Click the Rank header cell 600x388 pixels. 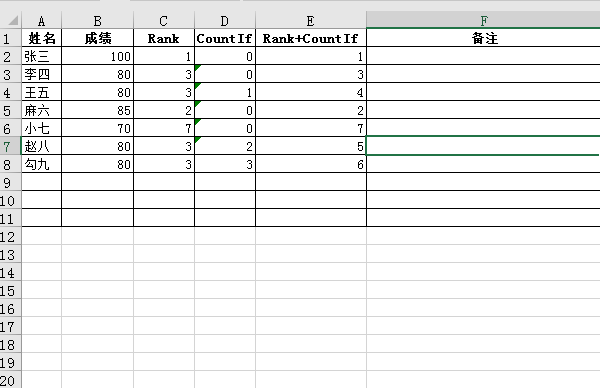click(x=164, y=38)
